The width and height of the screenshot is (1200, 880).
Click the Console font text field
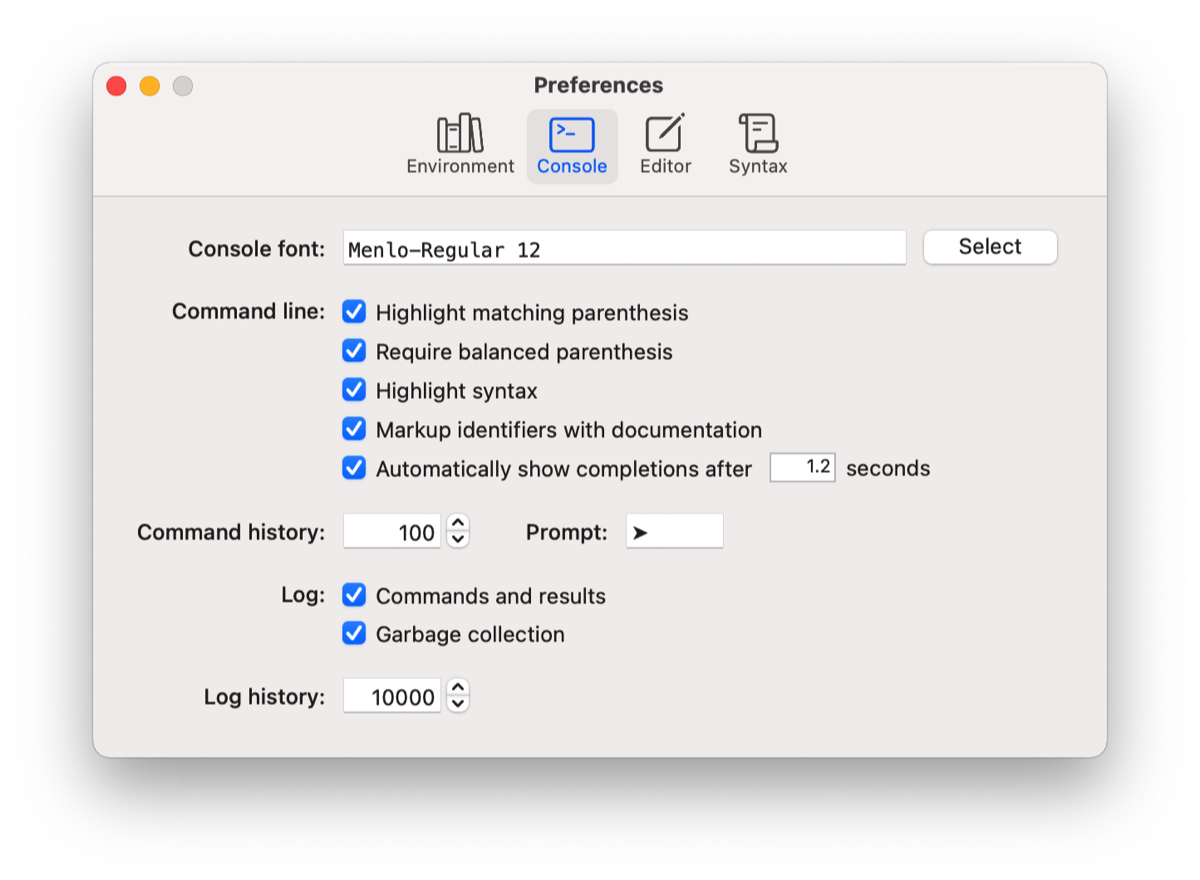625,248
